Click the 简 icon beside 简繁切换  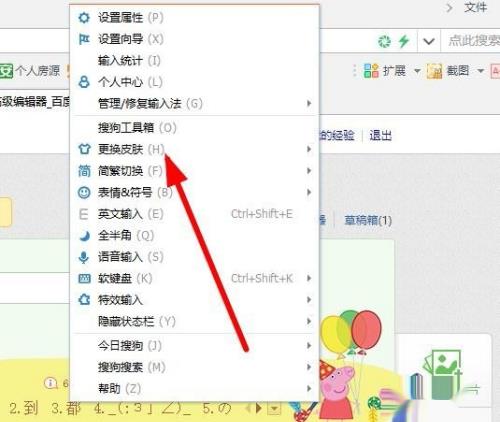(x=84, y=171)
